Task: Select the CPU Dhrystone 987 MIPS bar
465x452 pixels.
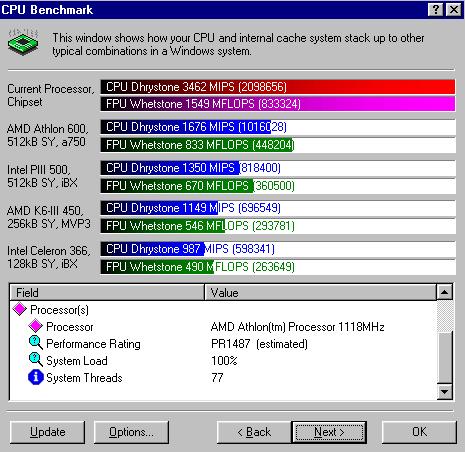Action: 278,249
